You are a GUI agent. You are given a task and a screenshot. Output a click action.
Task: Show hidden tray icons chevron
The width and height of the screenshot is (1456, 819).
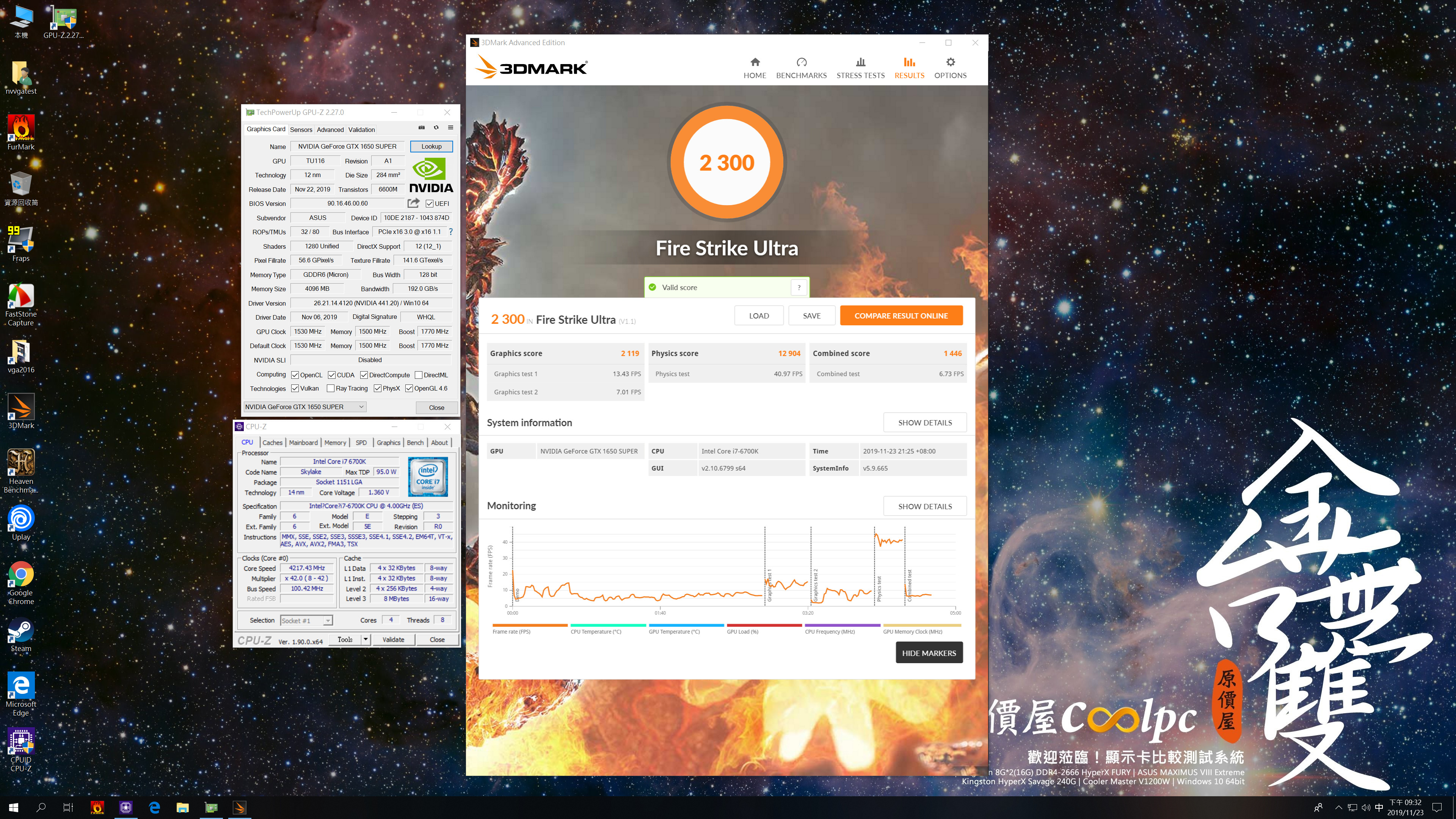pos(1338,808)
